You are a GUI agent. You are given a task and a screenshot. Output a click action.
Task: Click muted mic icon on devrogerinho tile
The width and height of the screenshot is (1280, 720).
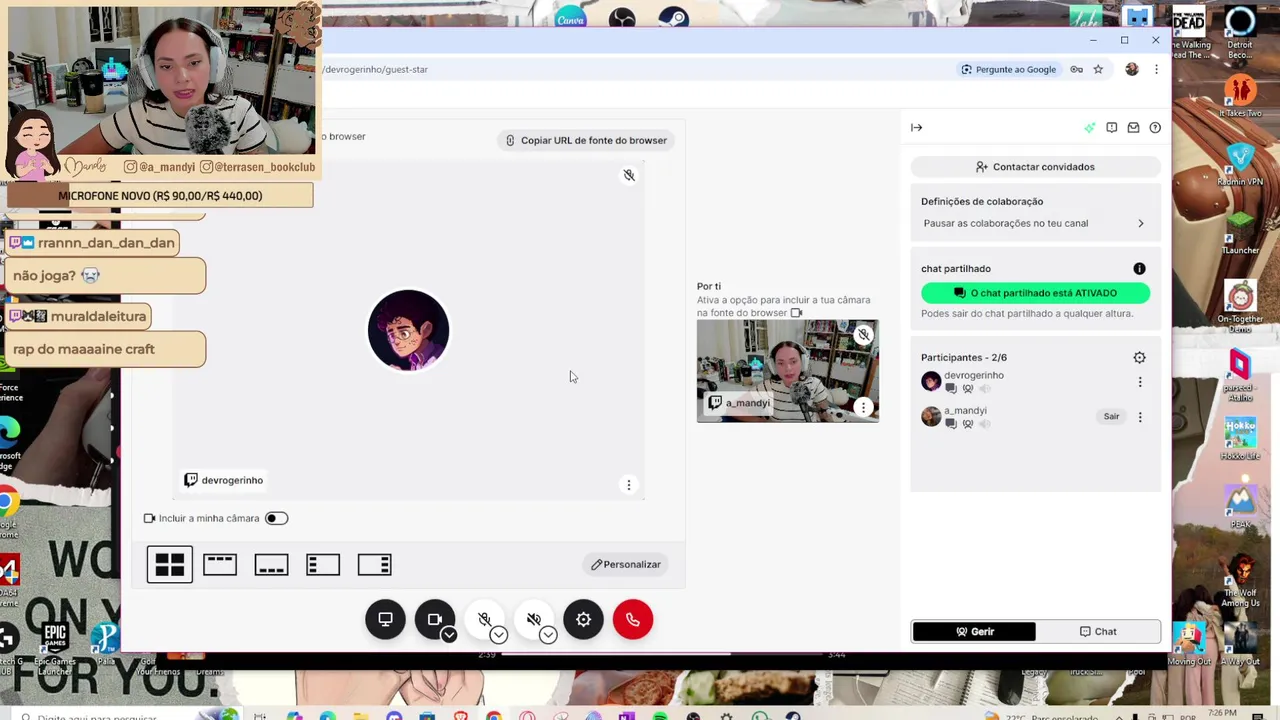coord(629,175)
